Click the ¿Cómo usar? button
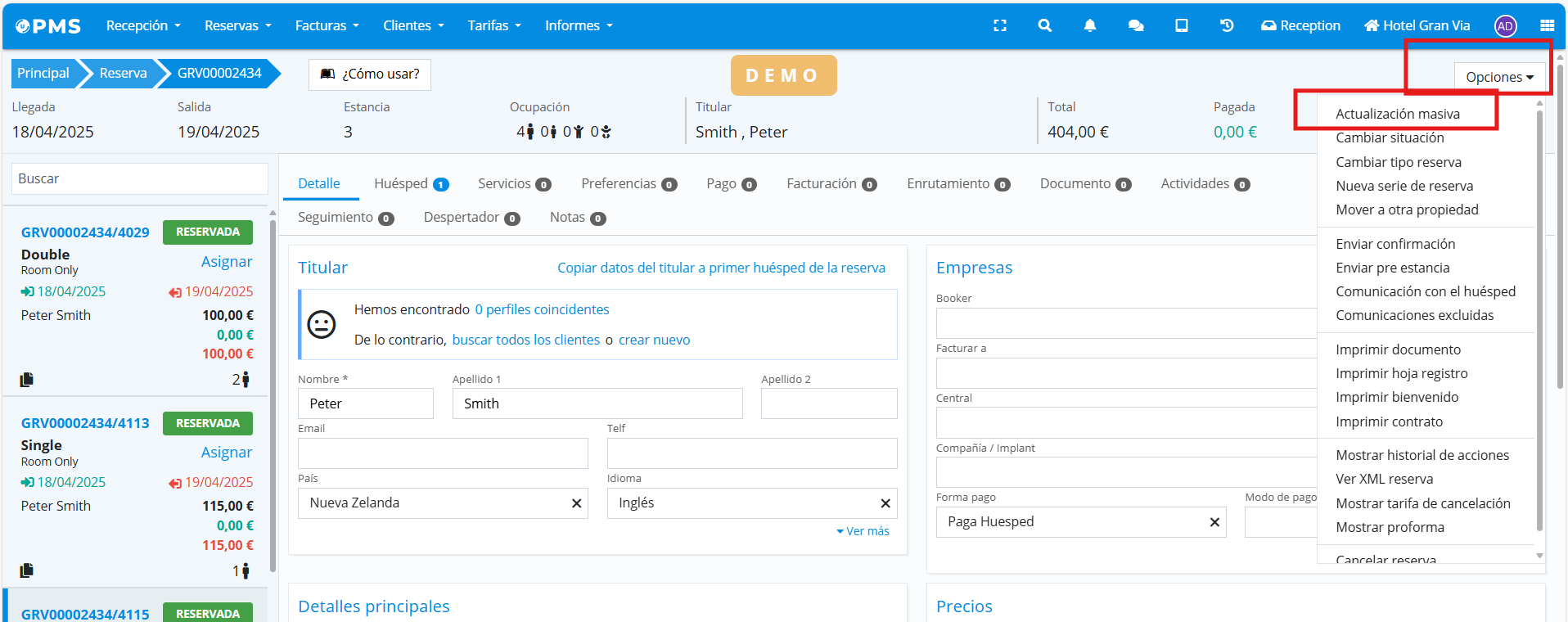The width and height of the screenshot is (1568, 622). pos(370,74)
